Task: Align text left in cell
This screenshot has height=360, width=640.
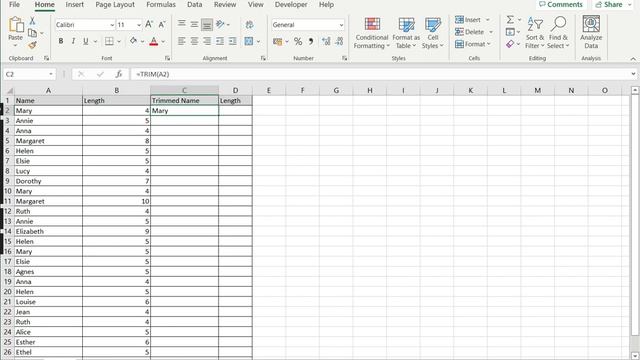Action: [x=182, y=41]
